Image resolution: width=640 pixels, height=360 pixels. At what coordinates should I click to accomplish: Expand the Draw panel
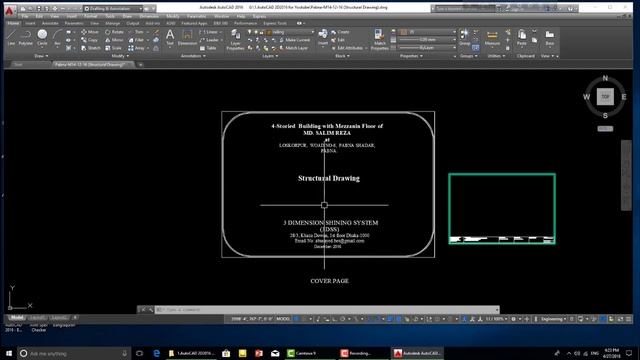(x=41, y=56)
